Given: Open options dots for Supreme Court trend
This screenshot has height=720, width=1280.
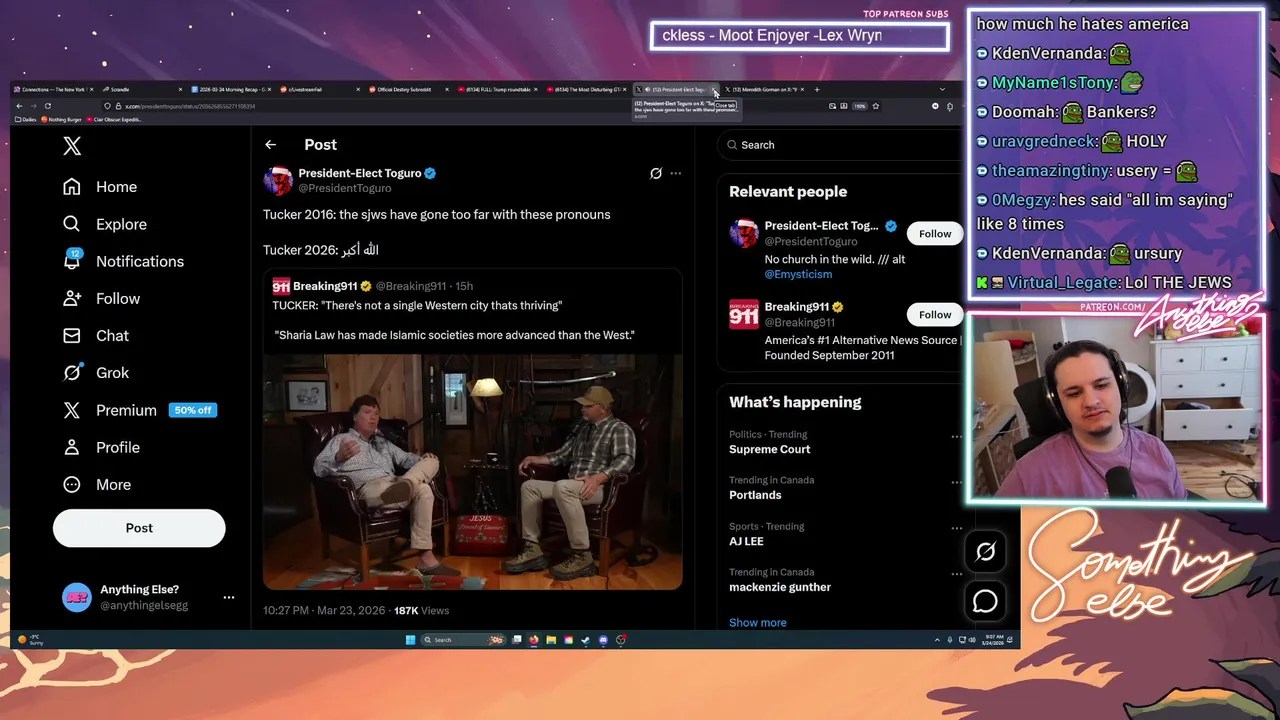Looking at the screenshot, I should [x=956, y=436].
